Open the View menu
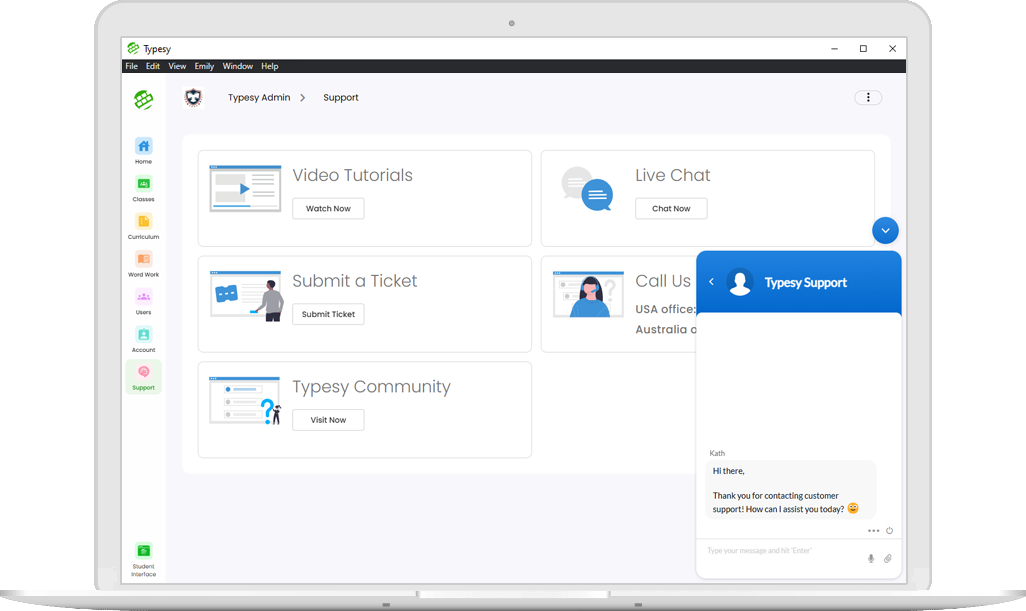 (x=177, y=66)
